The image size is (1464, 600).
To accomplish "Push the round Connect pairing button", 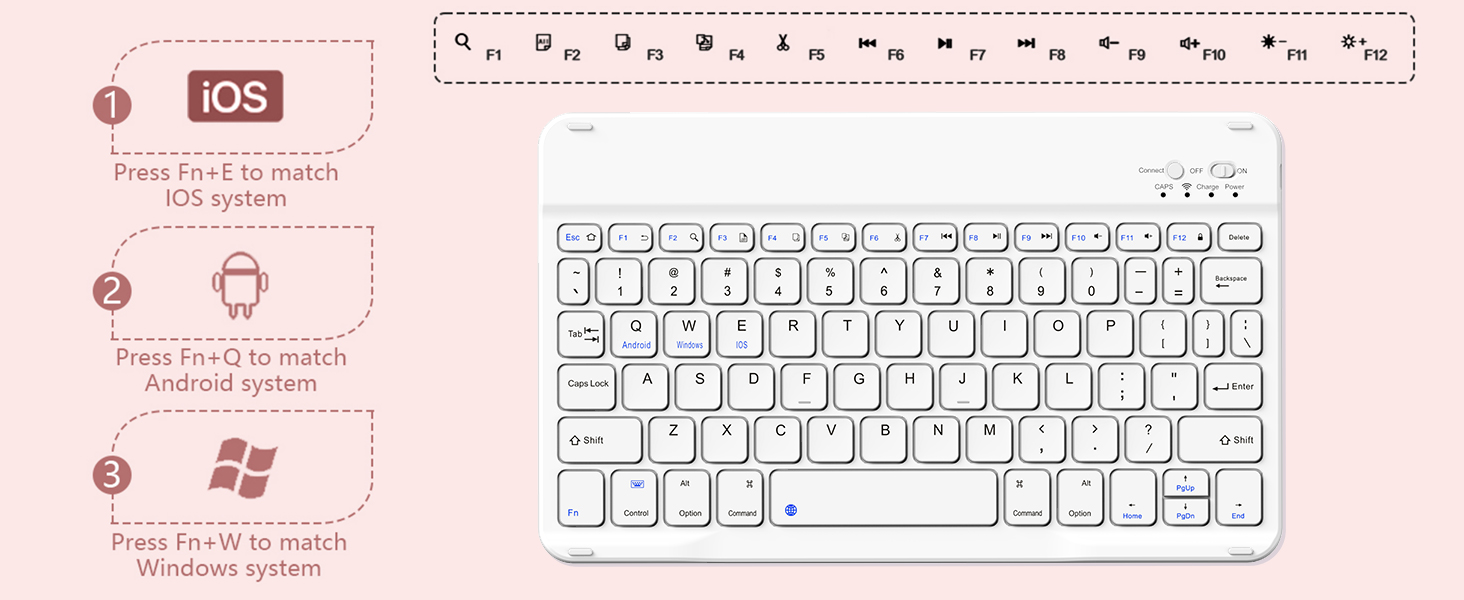I will pos(1175,171).
